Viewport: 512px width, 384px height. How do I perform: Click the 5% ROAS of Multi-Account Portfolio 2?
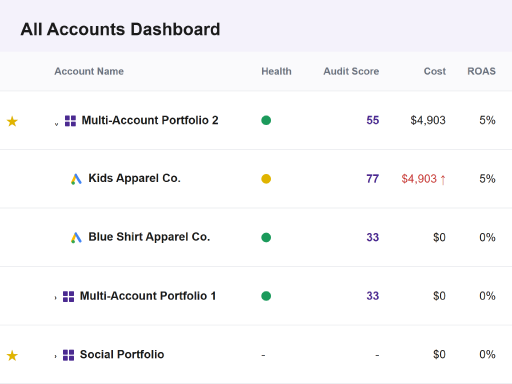click(487, 120)
